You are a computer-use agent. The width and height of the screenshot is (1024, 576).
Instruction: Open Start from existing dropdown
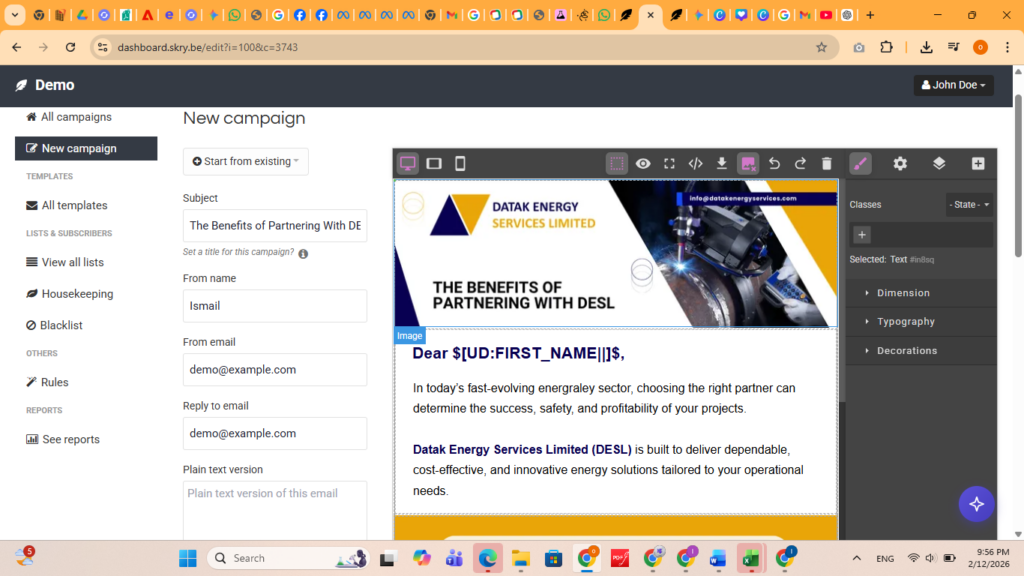tap(246, 161)
